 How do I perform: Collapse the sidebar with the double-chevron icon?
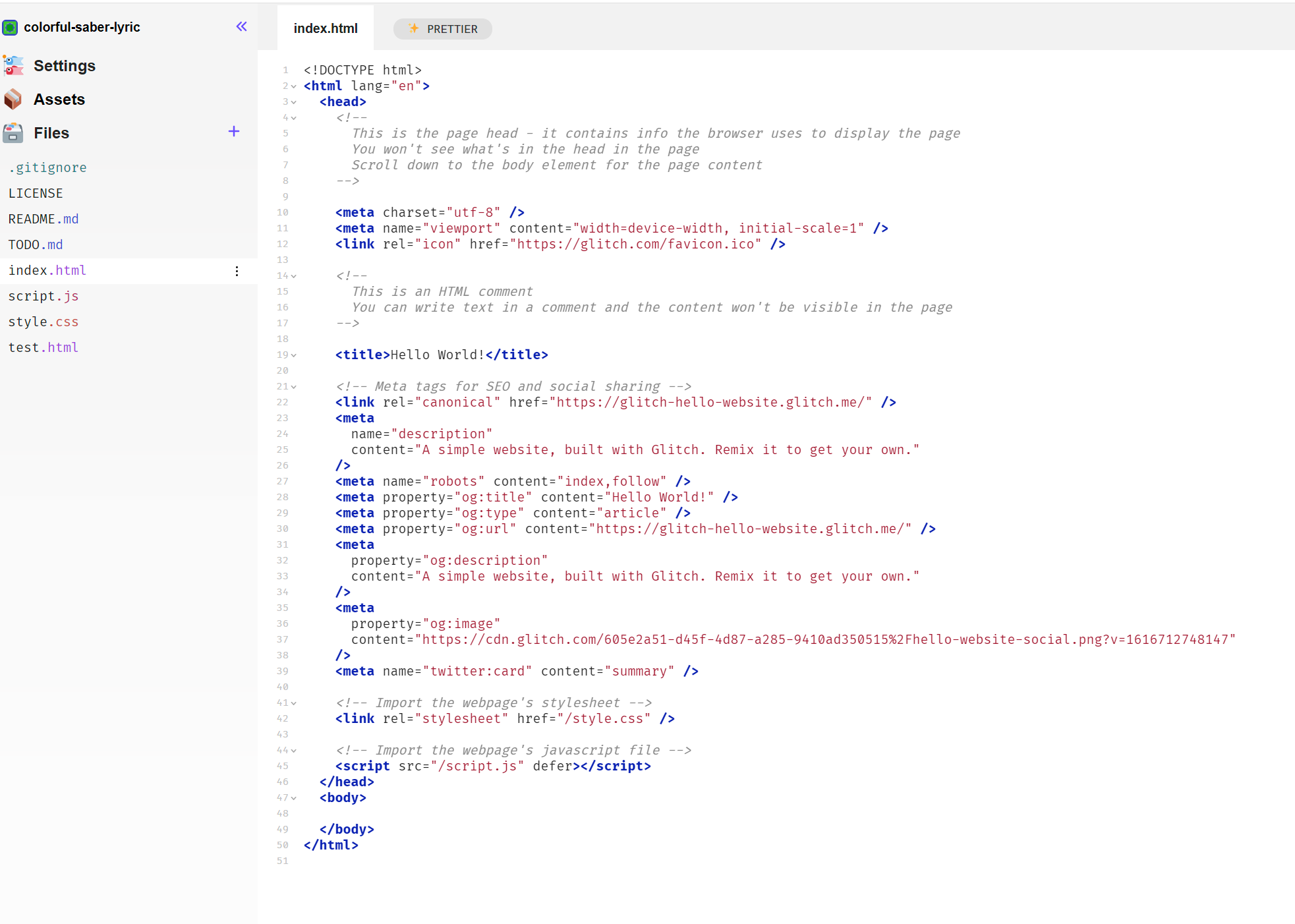pos(241,26)
